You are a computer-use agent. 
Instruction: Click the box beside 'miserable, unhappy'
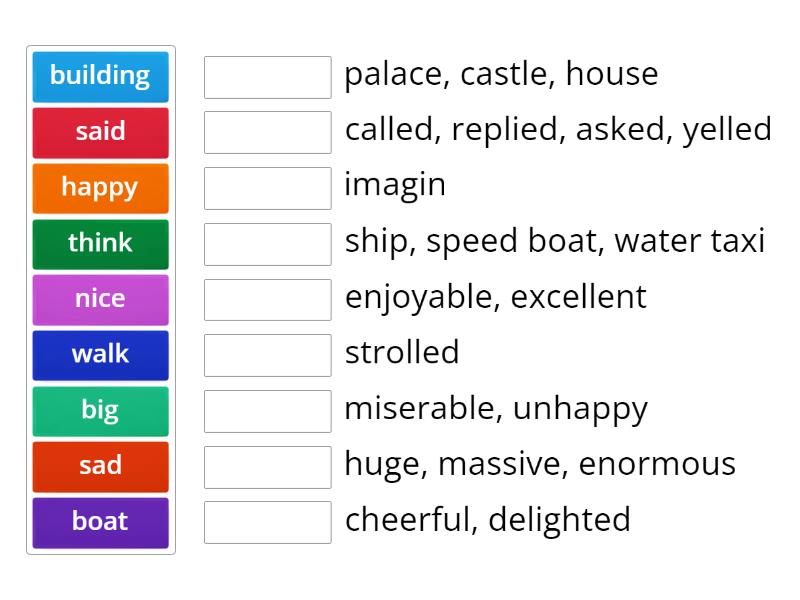[266, 409]
